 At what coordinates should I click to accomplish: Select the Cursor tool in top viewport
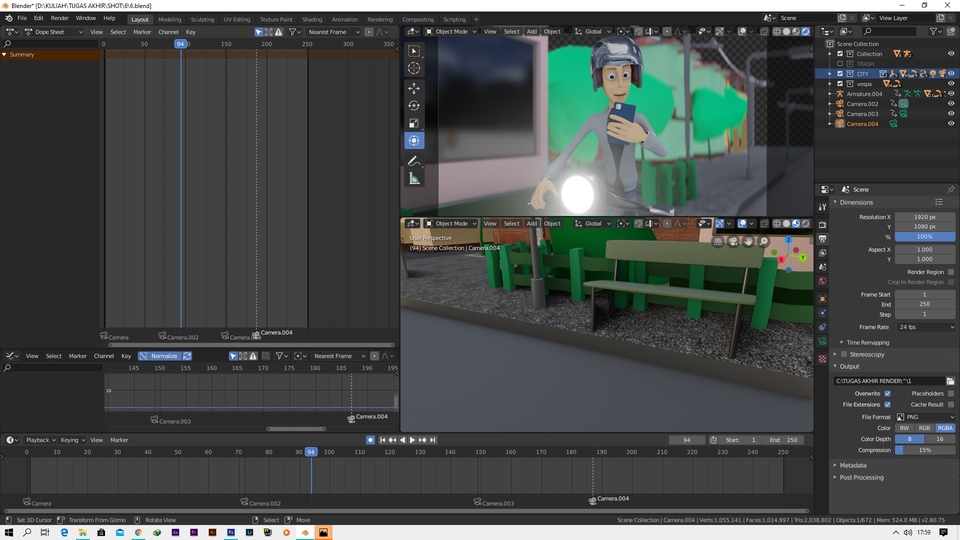pos(414,68)
